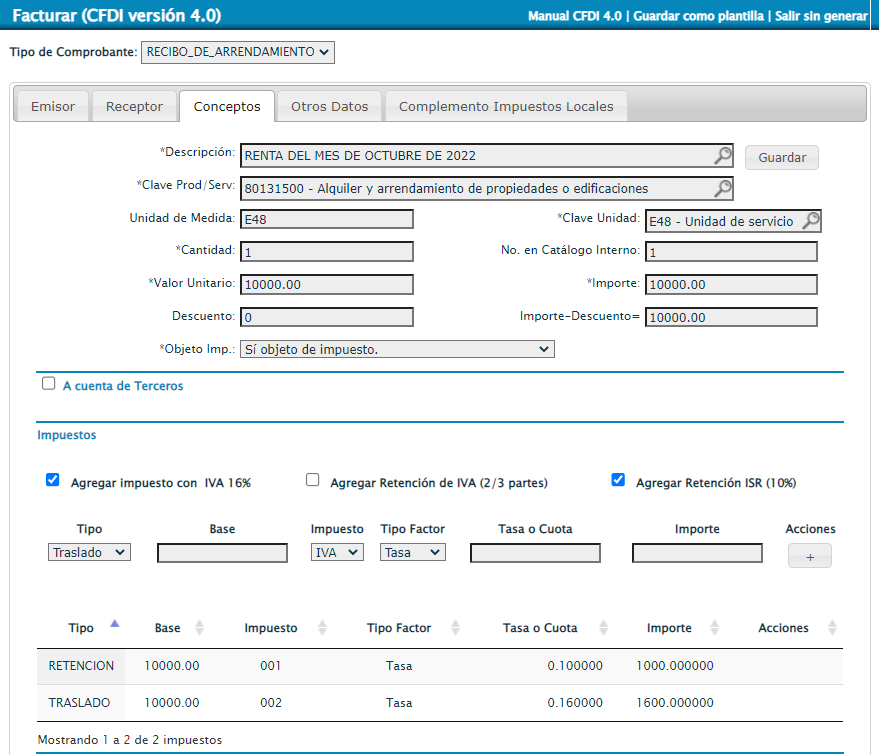
Task: Click the Importe field showing 10000.00
Action: coord(731,284)
